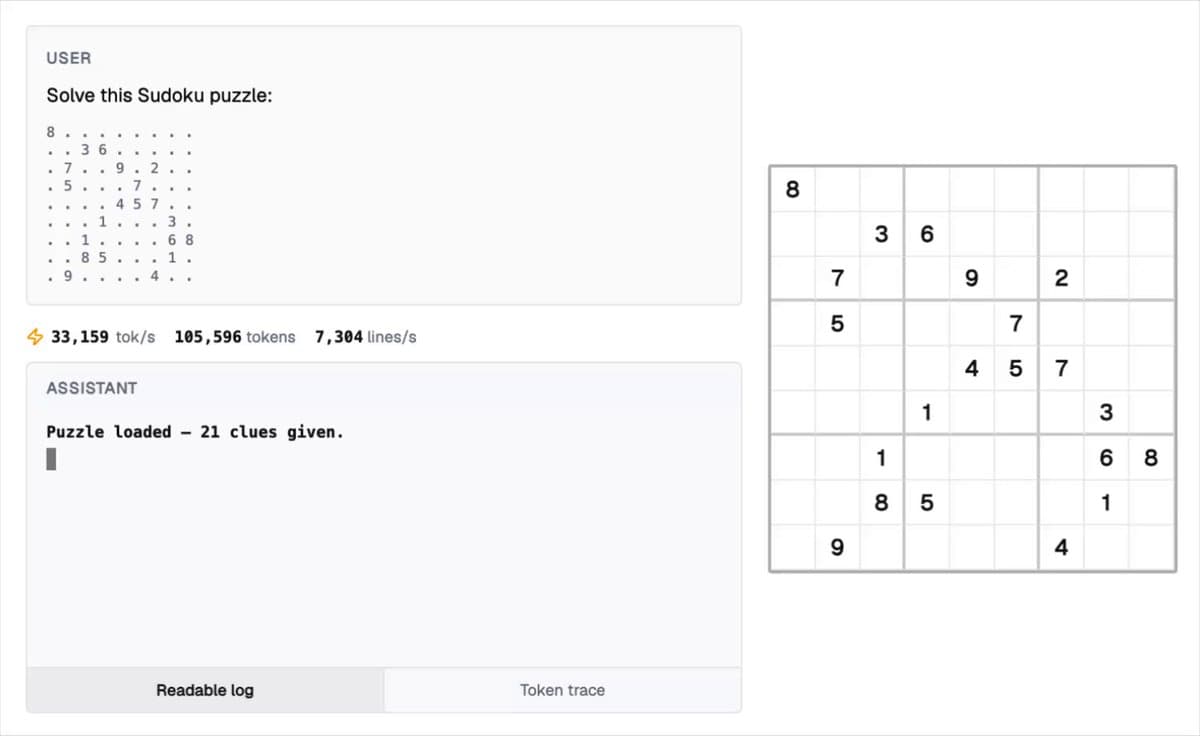Select the Readable log tab
The width and height of the screenshot is (1200, 736).
[x=205, y=690]
